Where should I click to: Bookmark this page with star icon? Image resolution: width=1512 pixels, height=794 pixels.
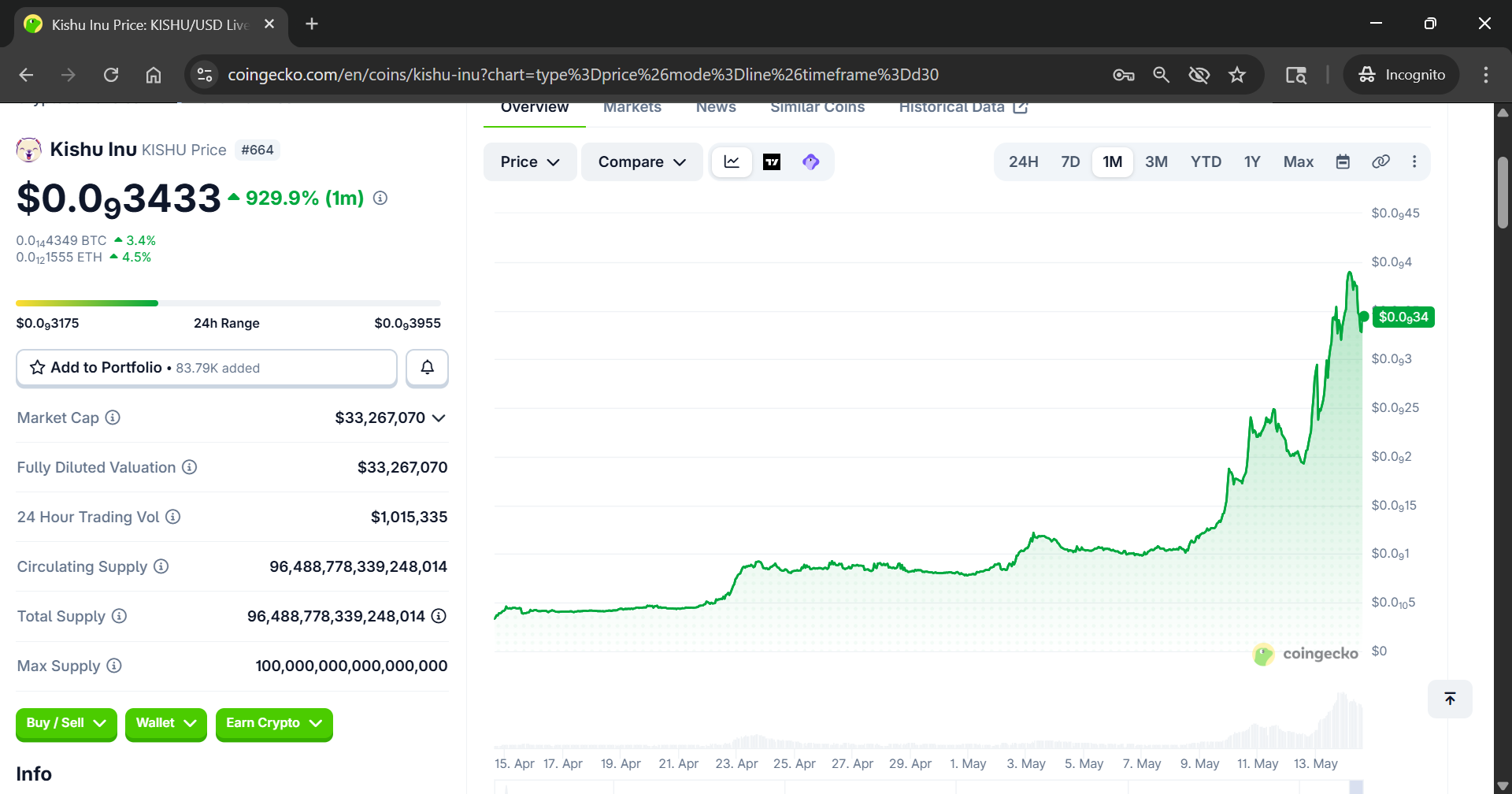coord(1237,75)
